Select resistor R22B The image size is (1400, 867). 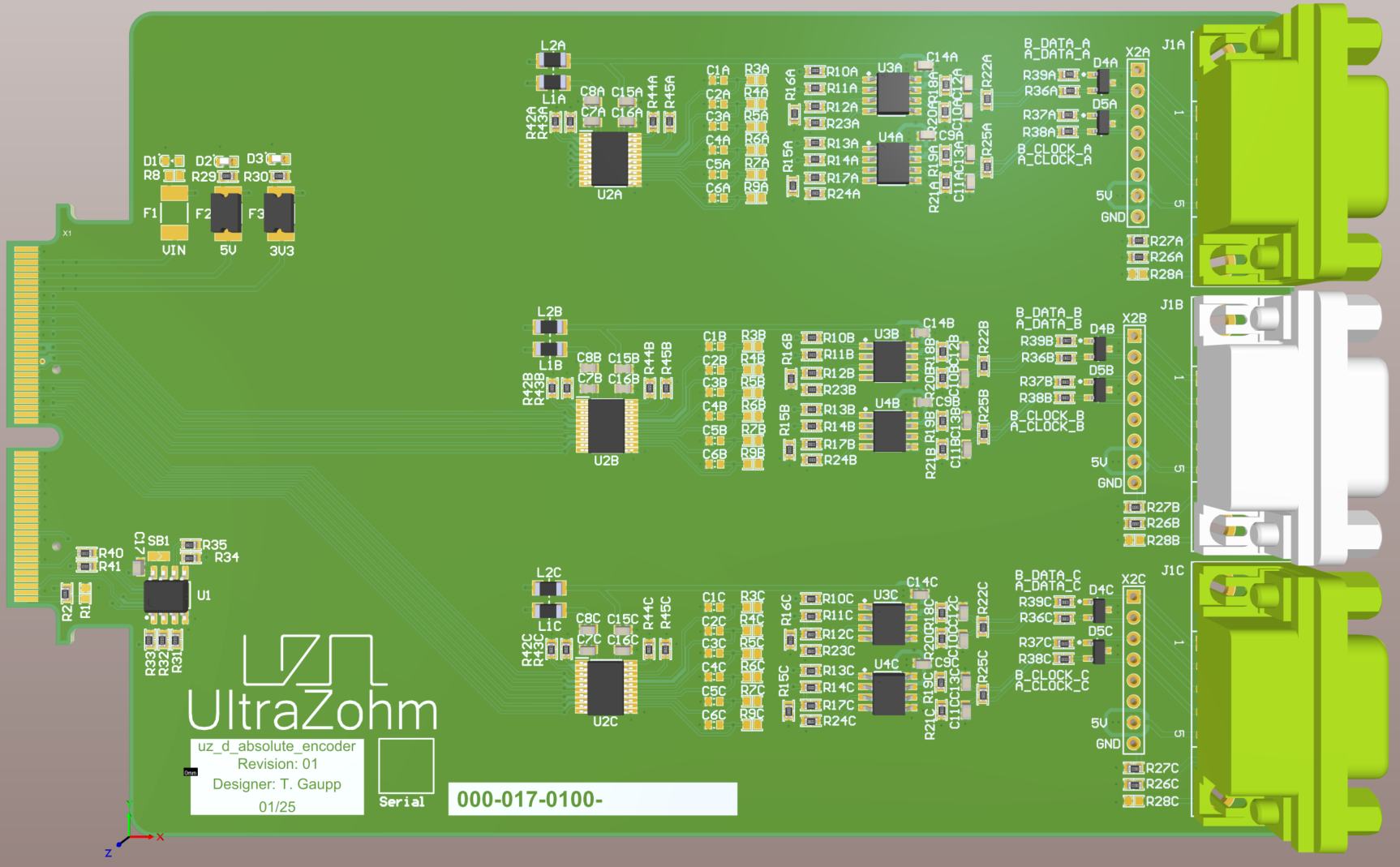click(x=984, y=365)
